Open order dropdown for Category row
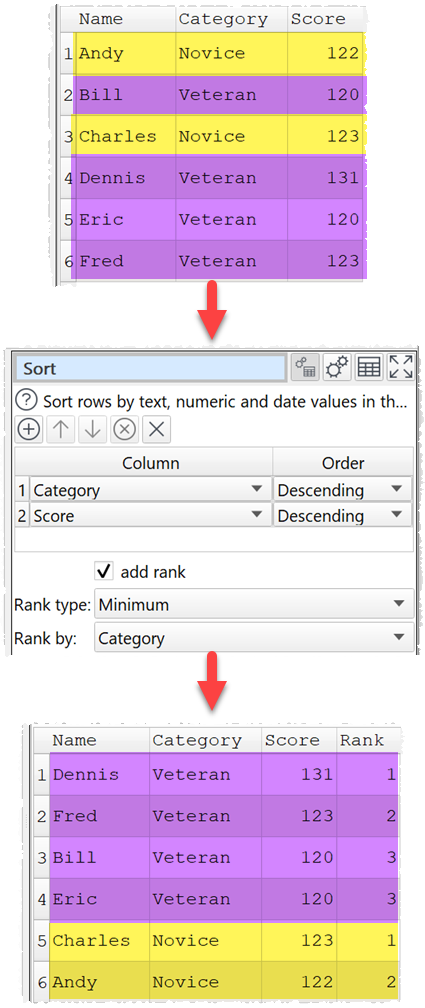Image resolution: width=425 pixels, height=1008 pixels. point(343,490)
